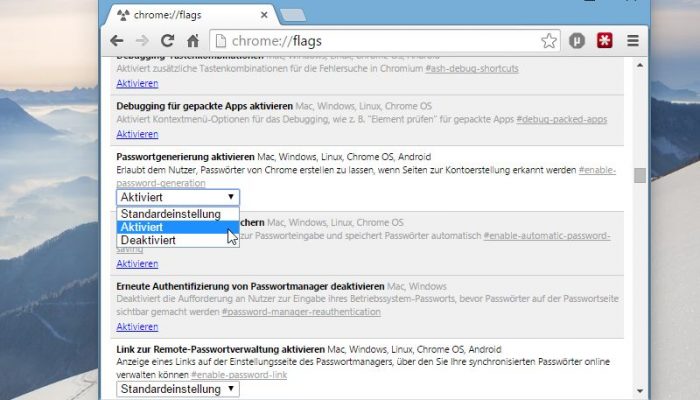The width and height of the screenshot is (700, 400).
Task: Choose Aktiviert in the open dropdown list
Action: tap(178, 227)
